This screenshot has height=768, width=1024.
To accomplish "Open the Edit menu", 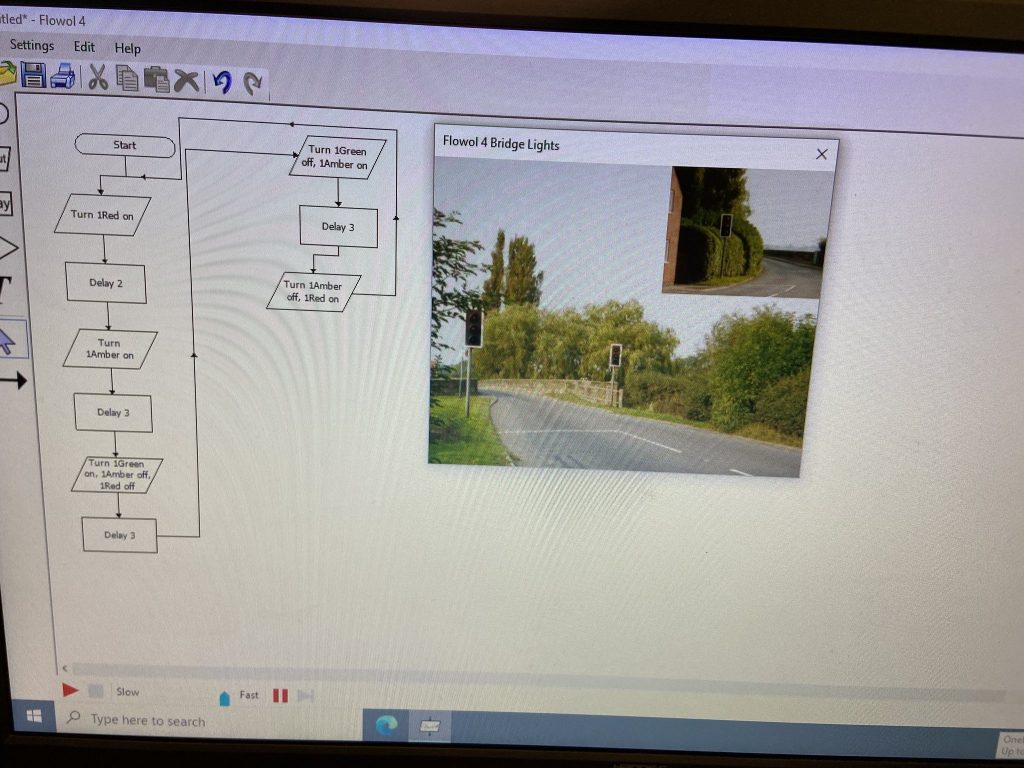I will pyautogui.click(x=84, y=47).
